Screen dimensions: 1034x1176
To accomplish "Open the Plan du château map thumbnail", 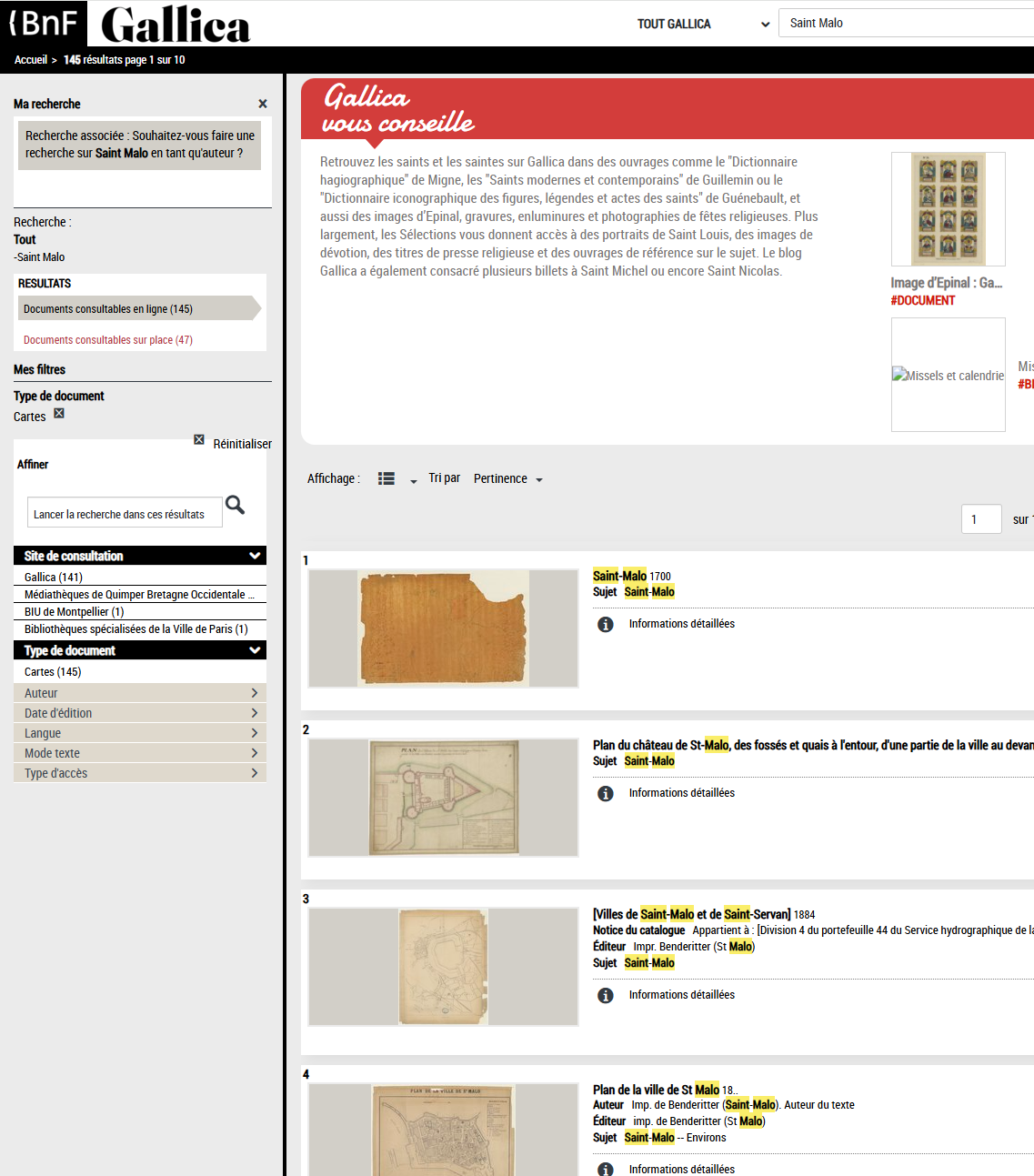I will click(444, 798).
